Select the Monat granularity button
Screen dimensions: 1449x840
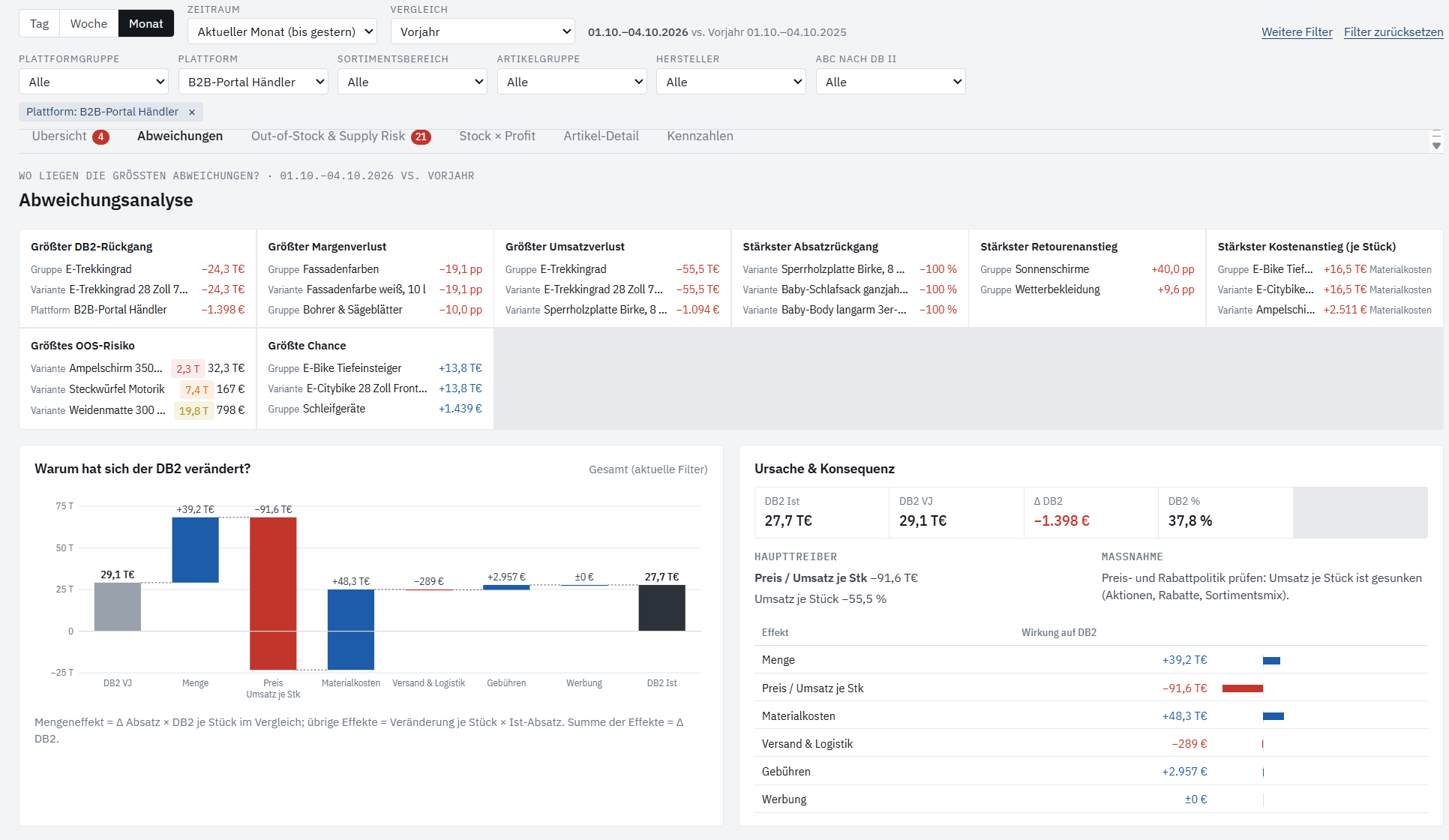click(x=146, y=23)
